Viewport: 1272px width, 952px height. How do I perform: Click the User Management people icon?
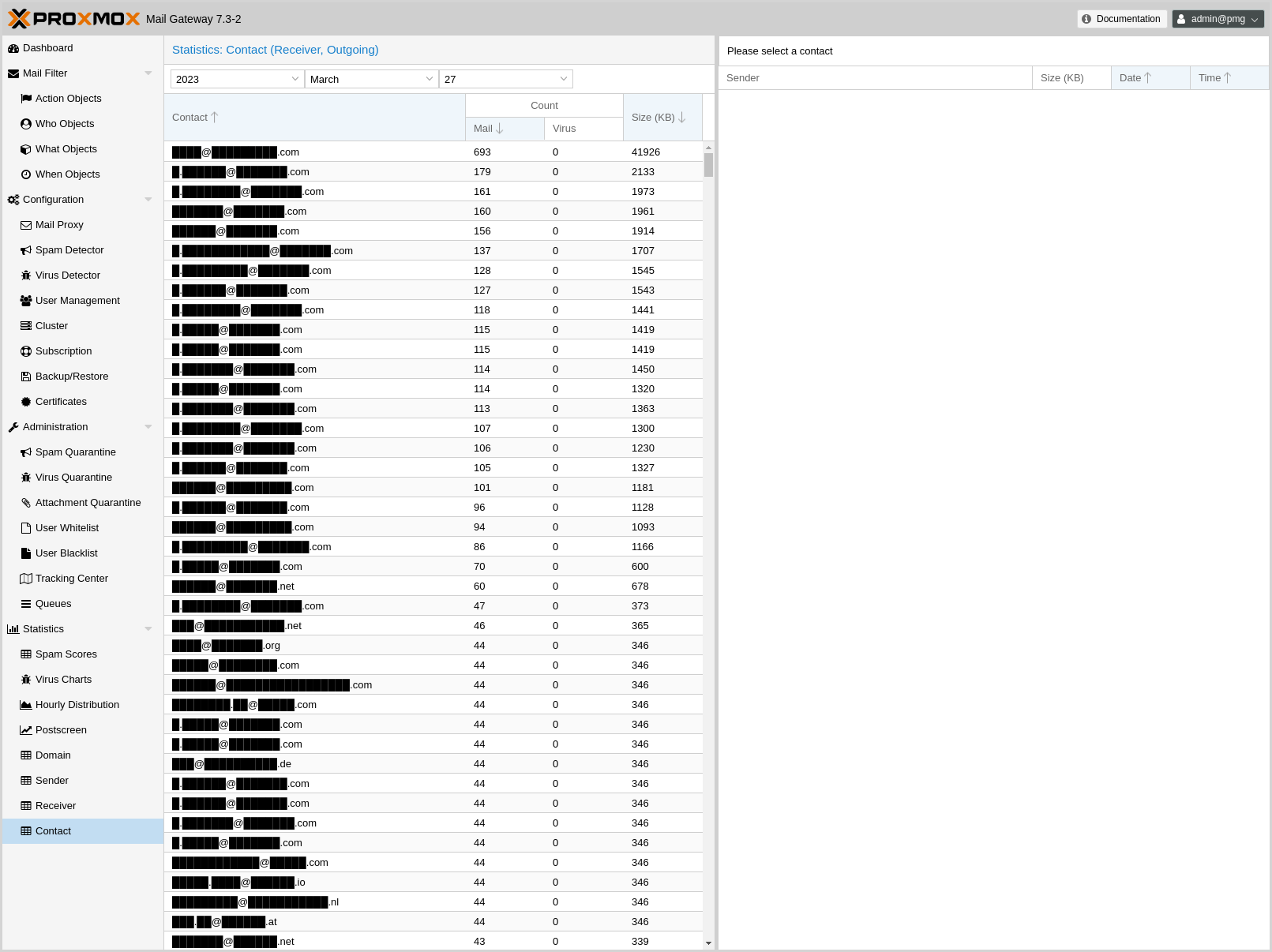pyautogui.click(x=26, y=301)
